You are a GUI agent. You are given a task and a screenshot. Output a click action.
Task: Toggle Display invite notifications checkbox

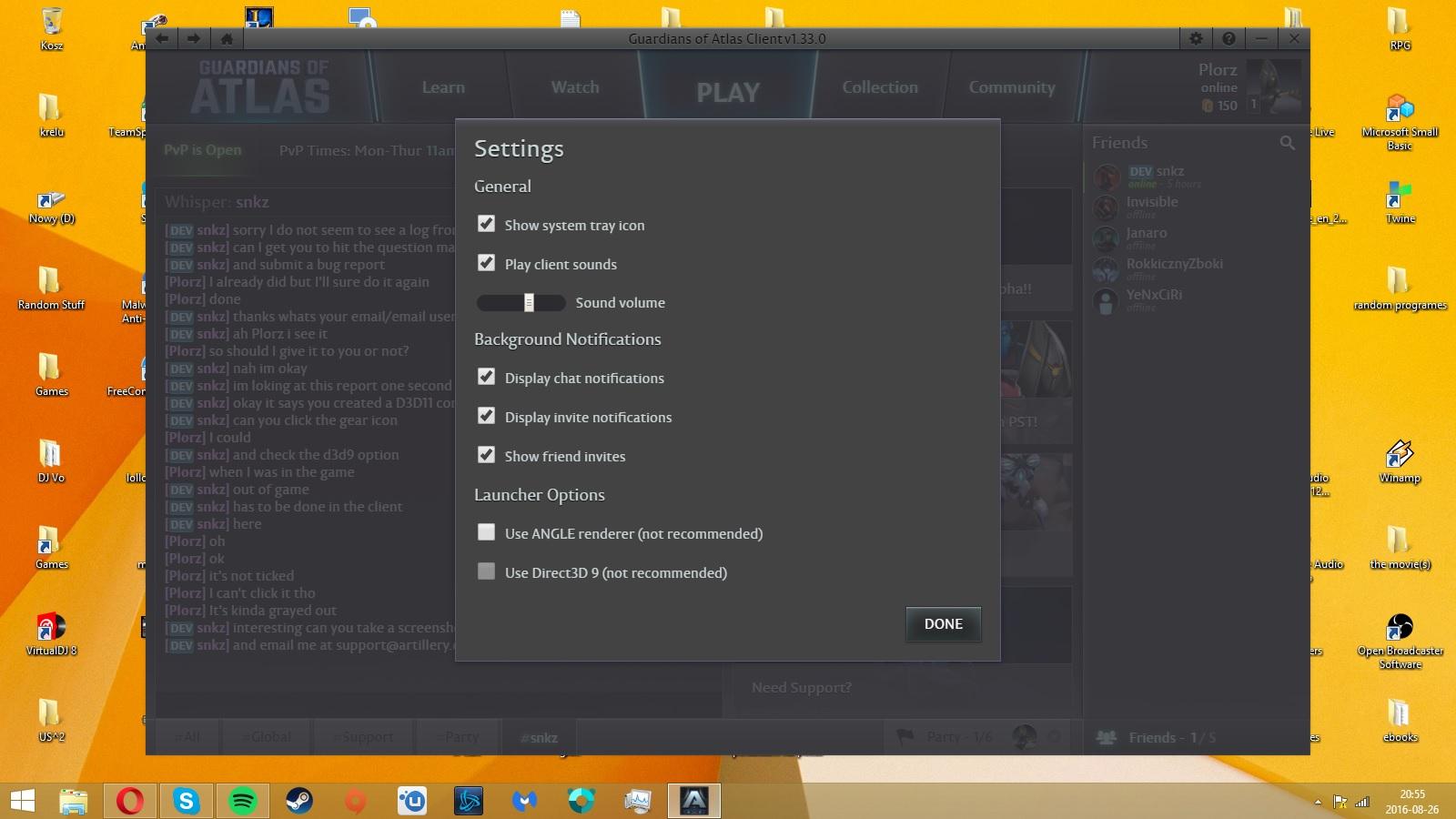(x=487, y=416)
